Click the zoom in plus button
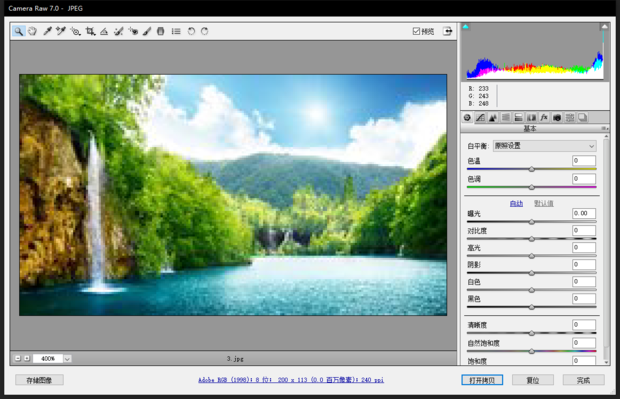The image size is (620, 399). pyautogui.click(x=27, y=359)
